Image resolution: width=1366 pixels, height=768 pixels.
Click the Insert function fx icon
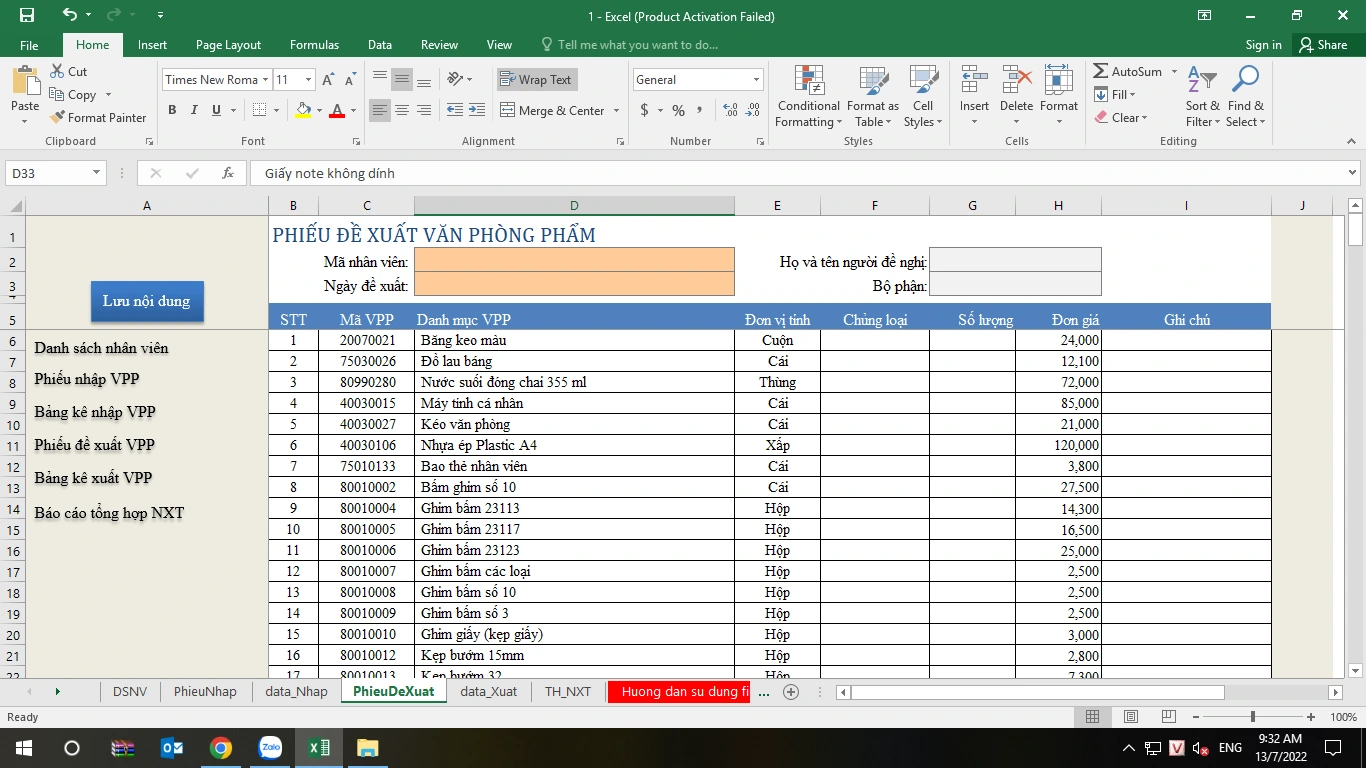[x=228, y=173]
